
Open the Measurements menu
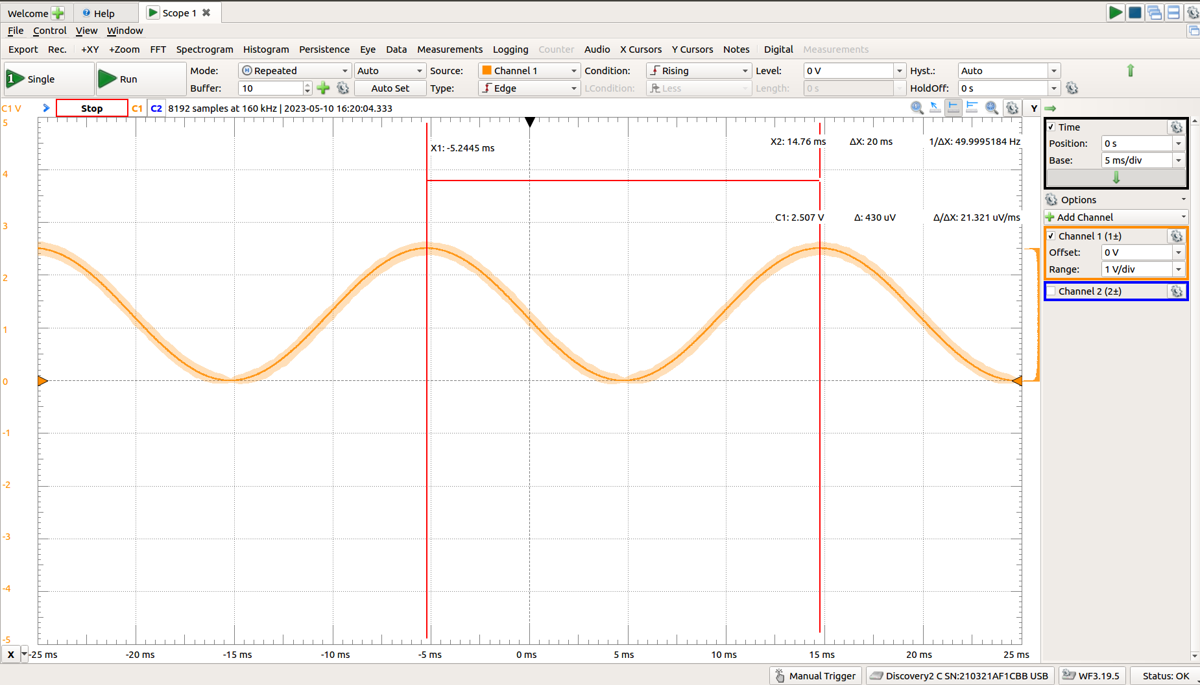(450, 49)
